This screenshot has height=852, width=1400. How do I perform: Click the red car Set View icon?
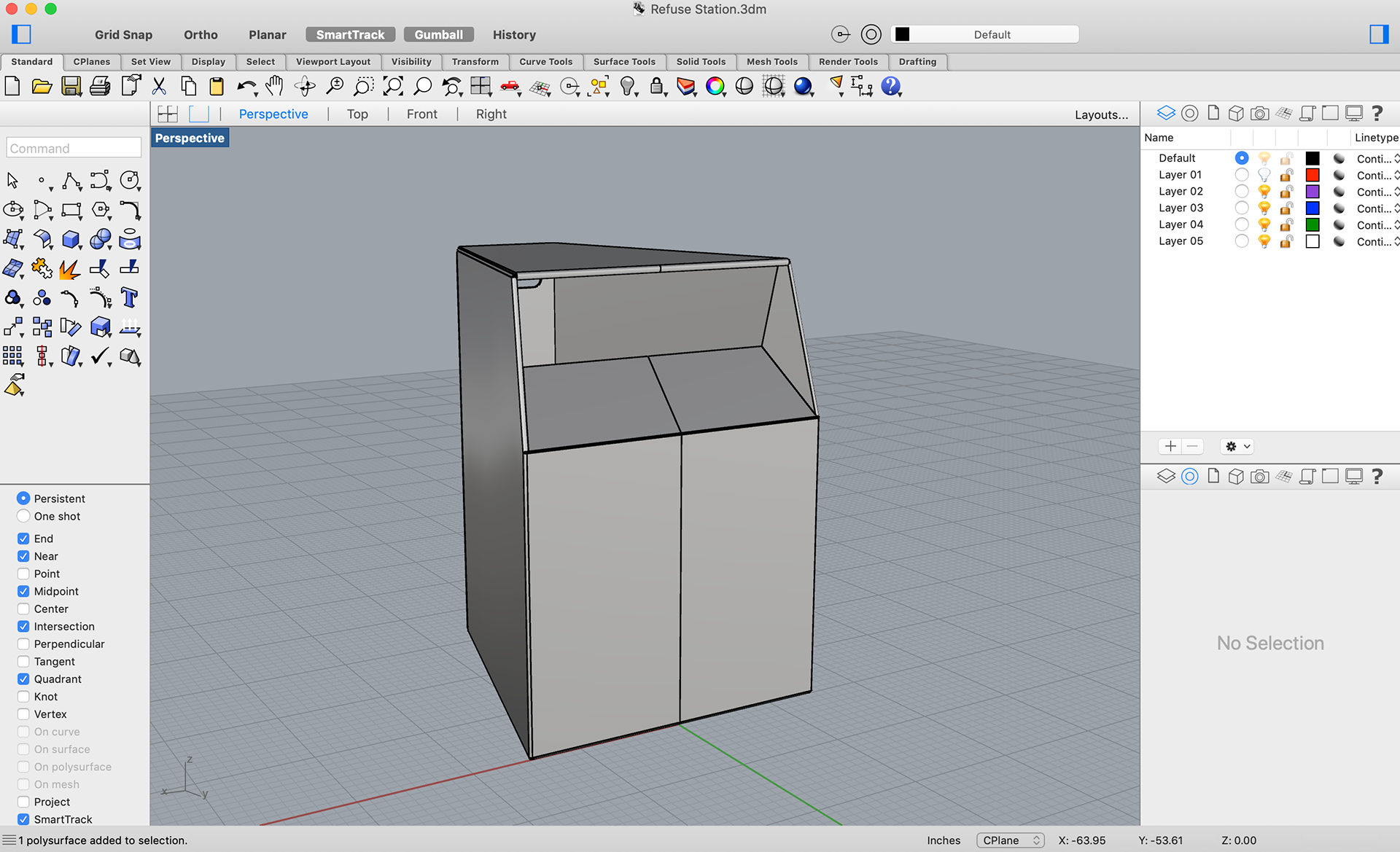point(510,86)
